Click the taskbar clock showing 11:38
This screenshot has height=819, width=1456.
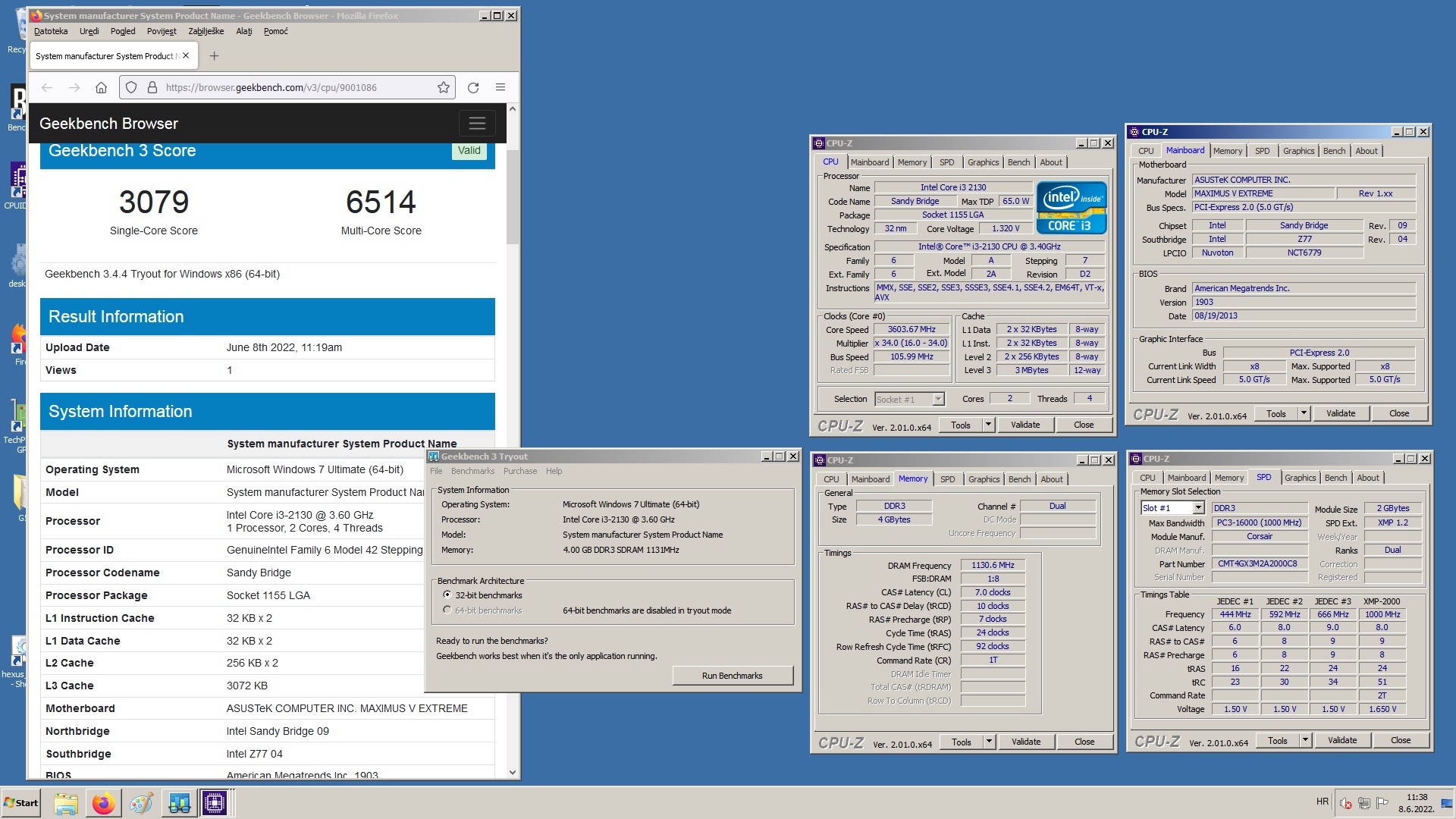(1417, 803)
